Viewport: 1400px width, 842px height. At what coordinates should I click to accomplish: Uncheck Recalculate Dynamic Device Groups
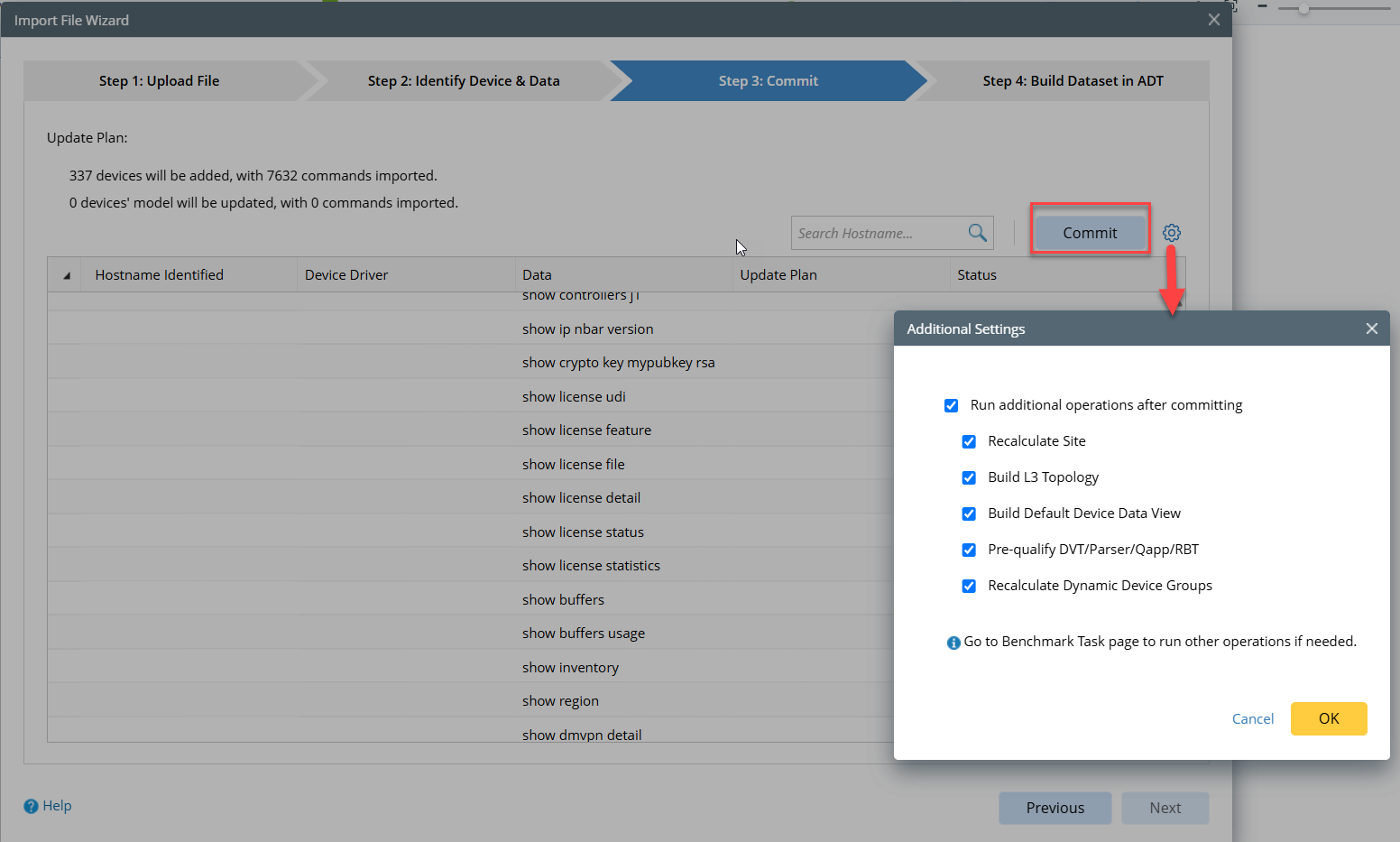[969, 586]
